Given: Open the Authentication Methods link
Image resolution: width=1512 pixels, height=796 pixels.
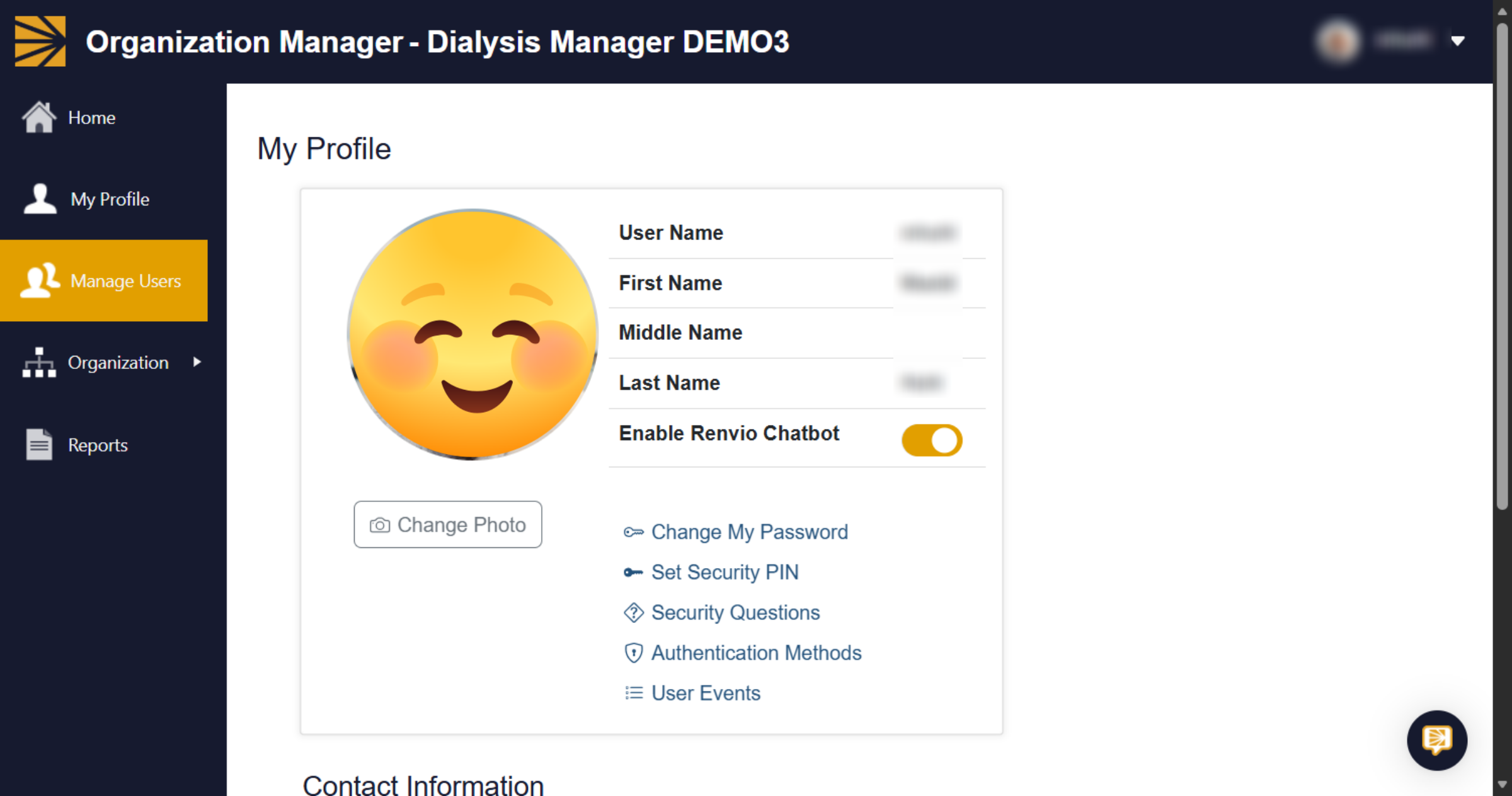Looking at the screenshot, I should [757, 653].
